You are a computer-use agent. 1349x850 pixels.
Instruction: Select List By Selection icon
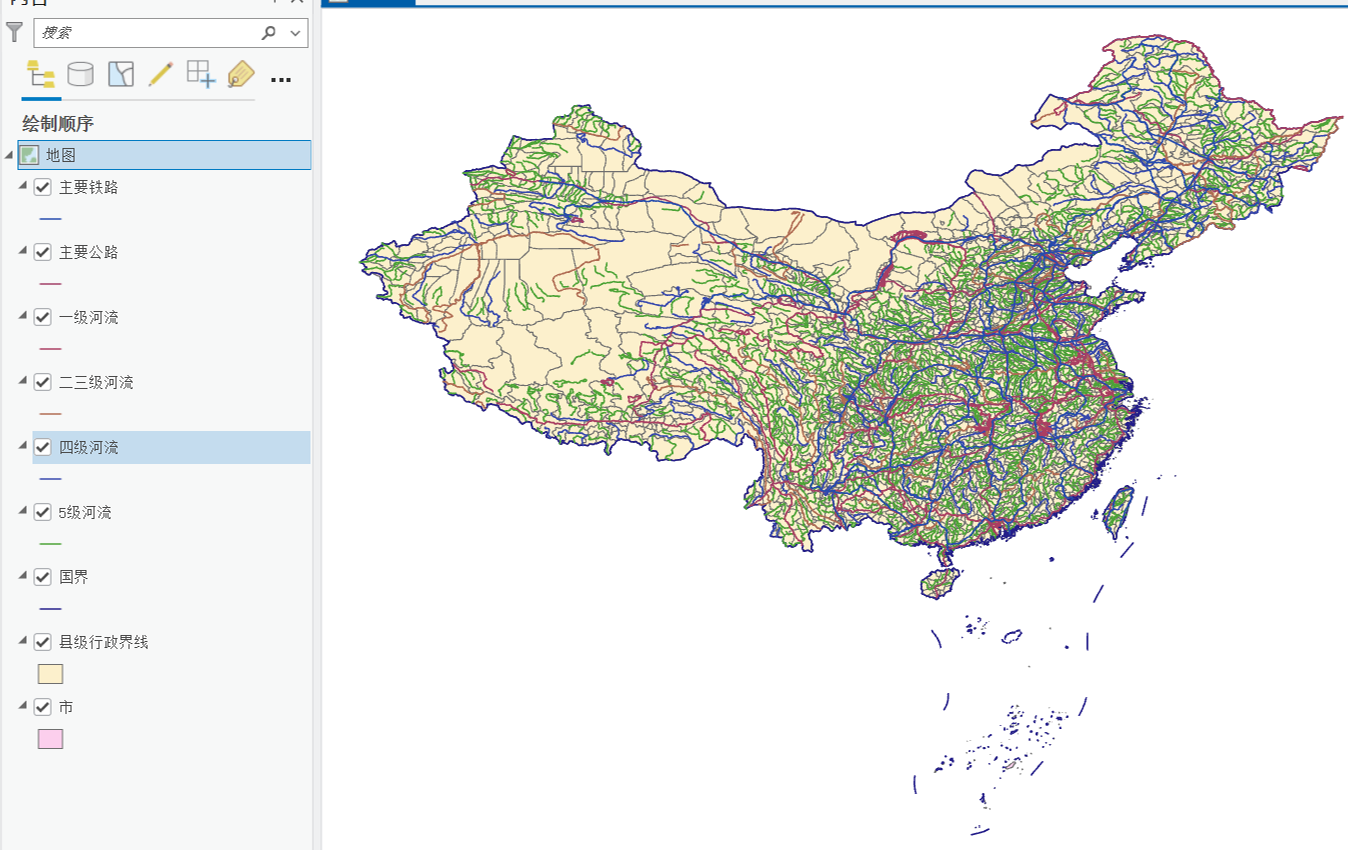click(x=121, y=74)
